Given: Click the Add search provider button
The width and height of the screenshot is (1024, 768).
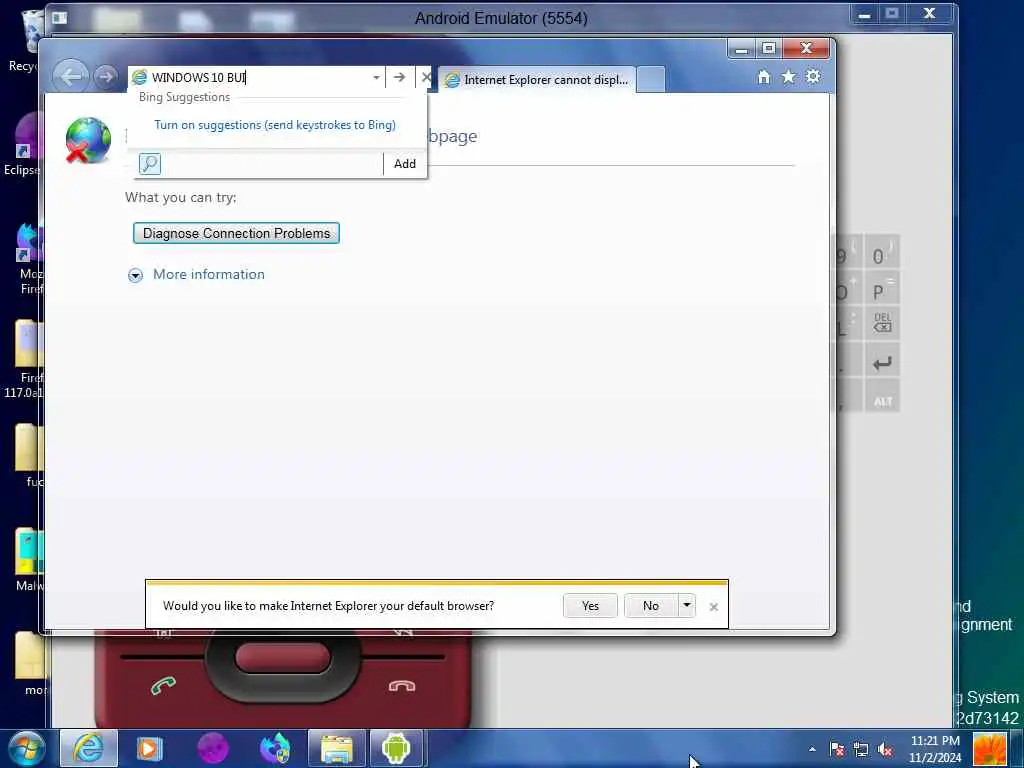Looking at the screenshot, I should pyautogui.click(x=405, y=164).
